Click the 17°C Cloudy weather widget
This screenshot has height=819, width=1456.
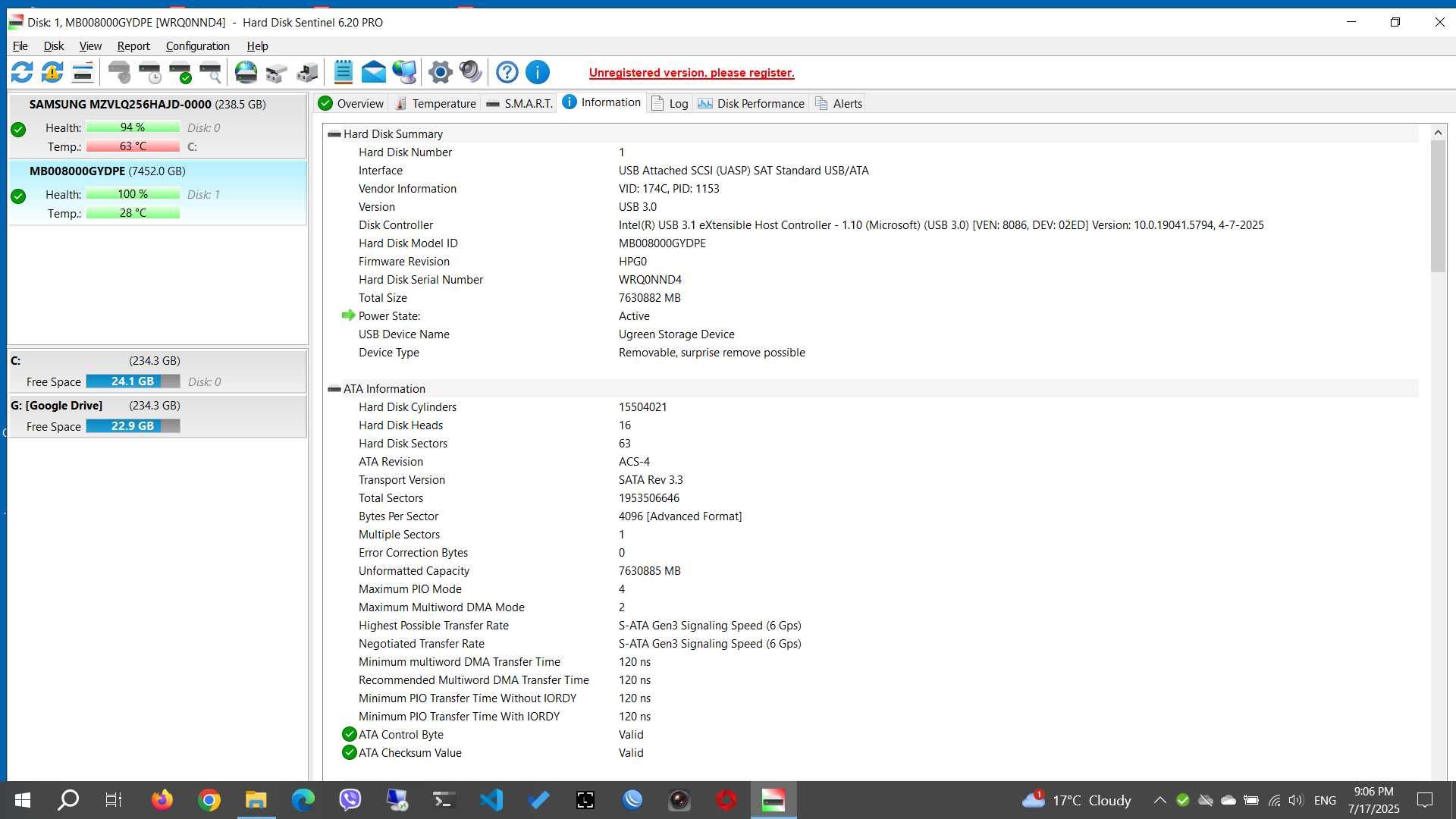pos(1077,800)
